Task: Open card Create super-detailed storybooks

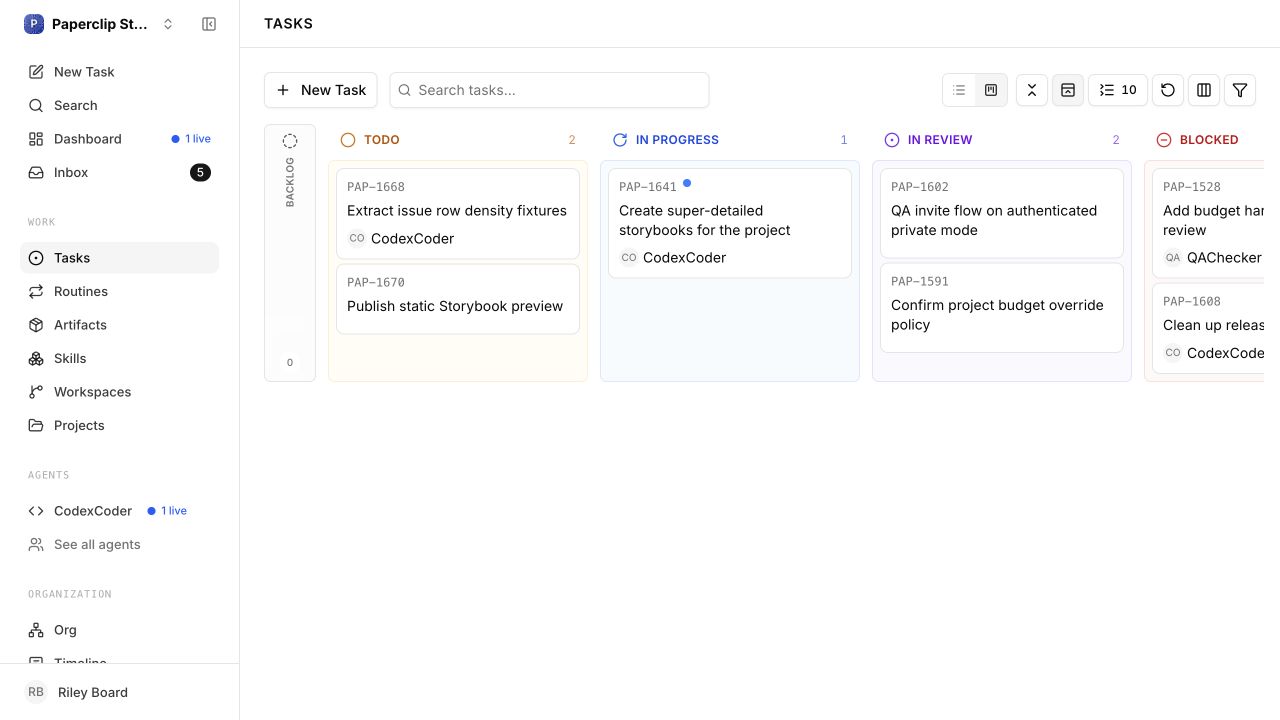Action: tap(730, 223)
